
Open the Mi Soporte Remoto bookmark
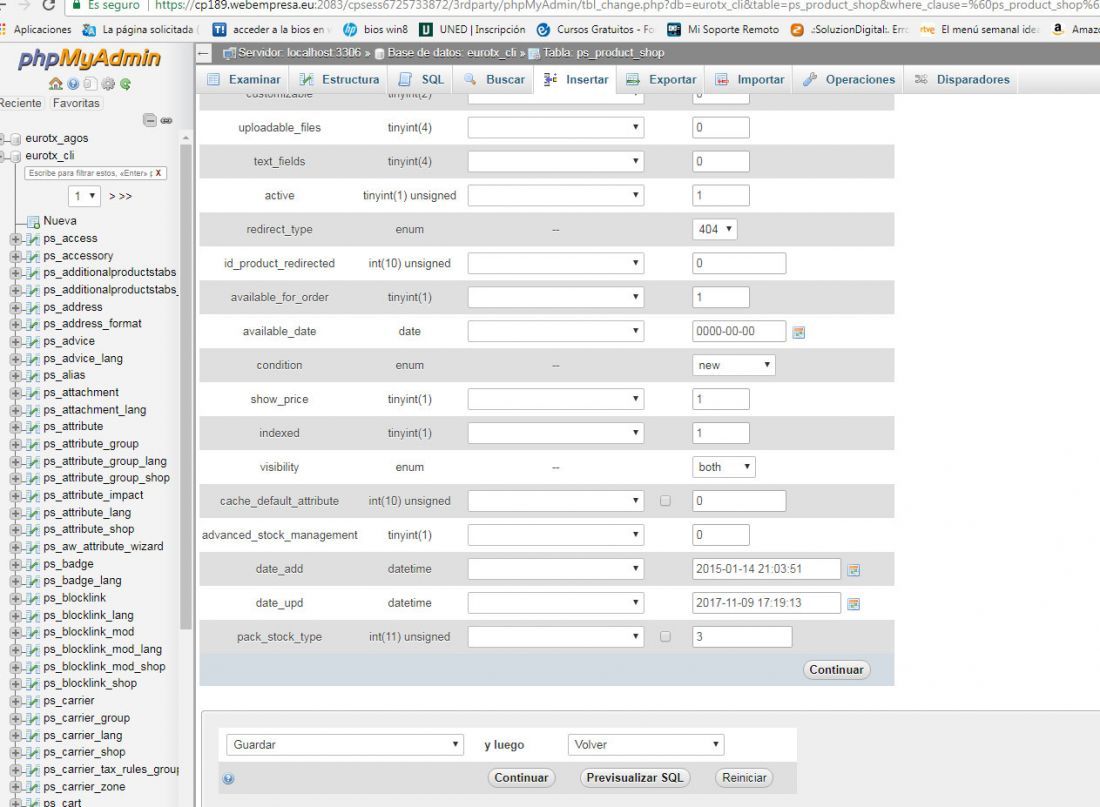(x=723, y=29)
